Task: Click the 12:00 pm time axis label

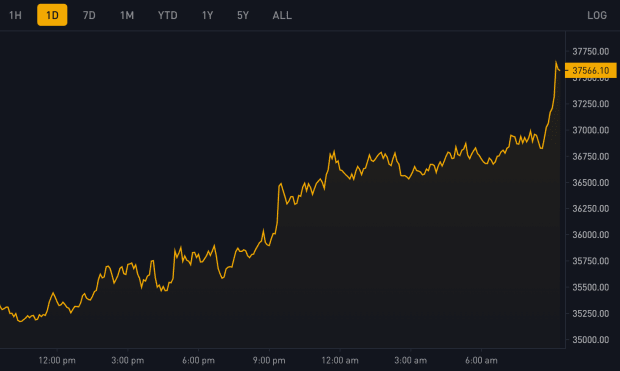Action: click(x=57, y=360)
